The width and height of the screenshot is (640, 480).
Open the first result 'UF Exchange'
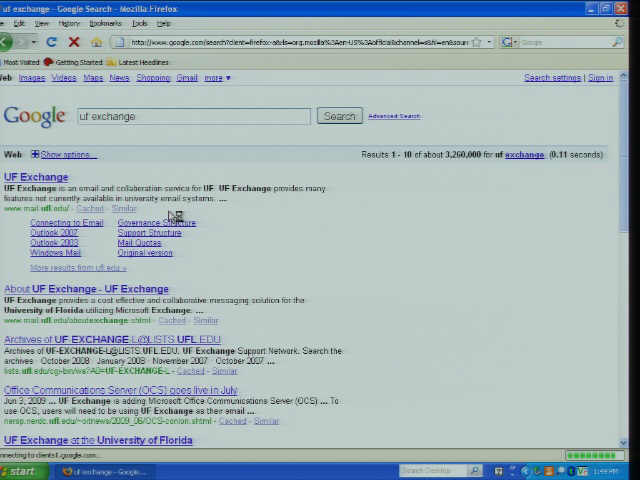pos(36,177)
